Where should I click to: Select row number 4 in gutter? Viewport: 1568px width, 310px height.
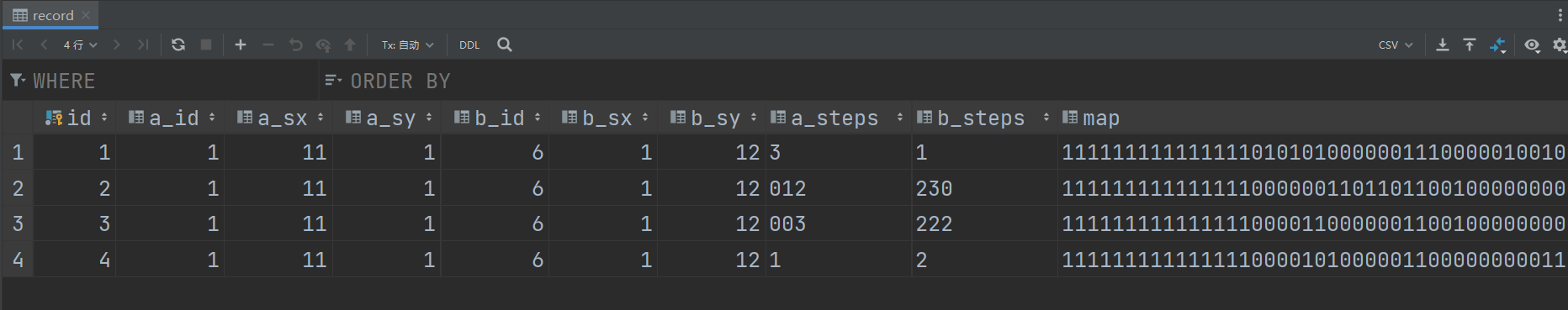[18, 260]
